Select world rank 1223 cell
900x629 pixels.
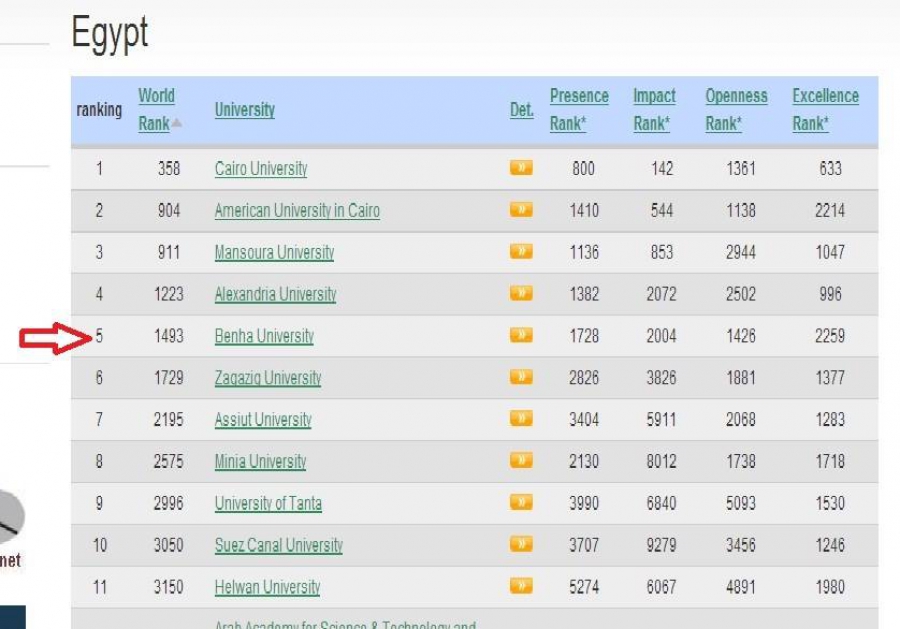[x=169, y=294]
